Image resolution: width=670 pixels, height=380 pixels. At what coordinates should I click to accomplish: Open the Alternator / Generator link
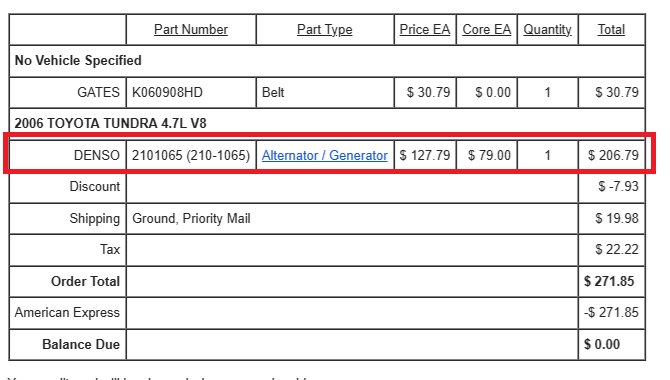coord(324,155)
